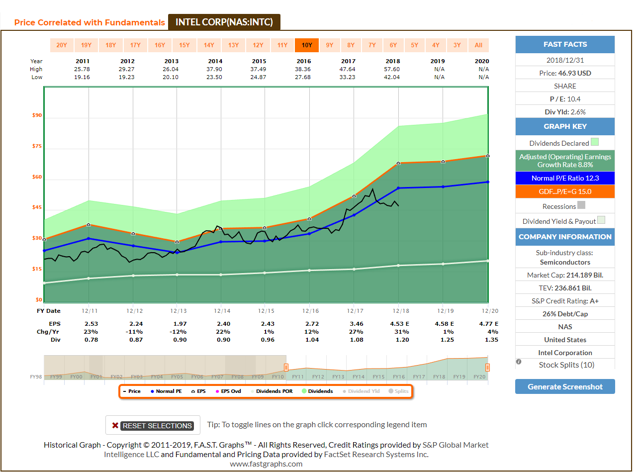Screen dimensions: 640x472
Task: Click the red X reset icon
Action: [115, 426]
